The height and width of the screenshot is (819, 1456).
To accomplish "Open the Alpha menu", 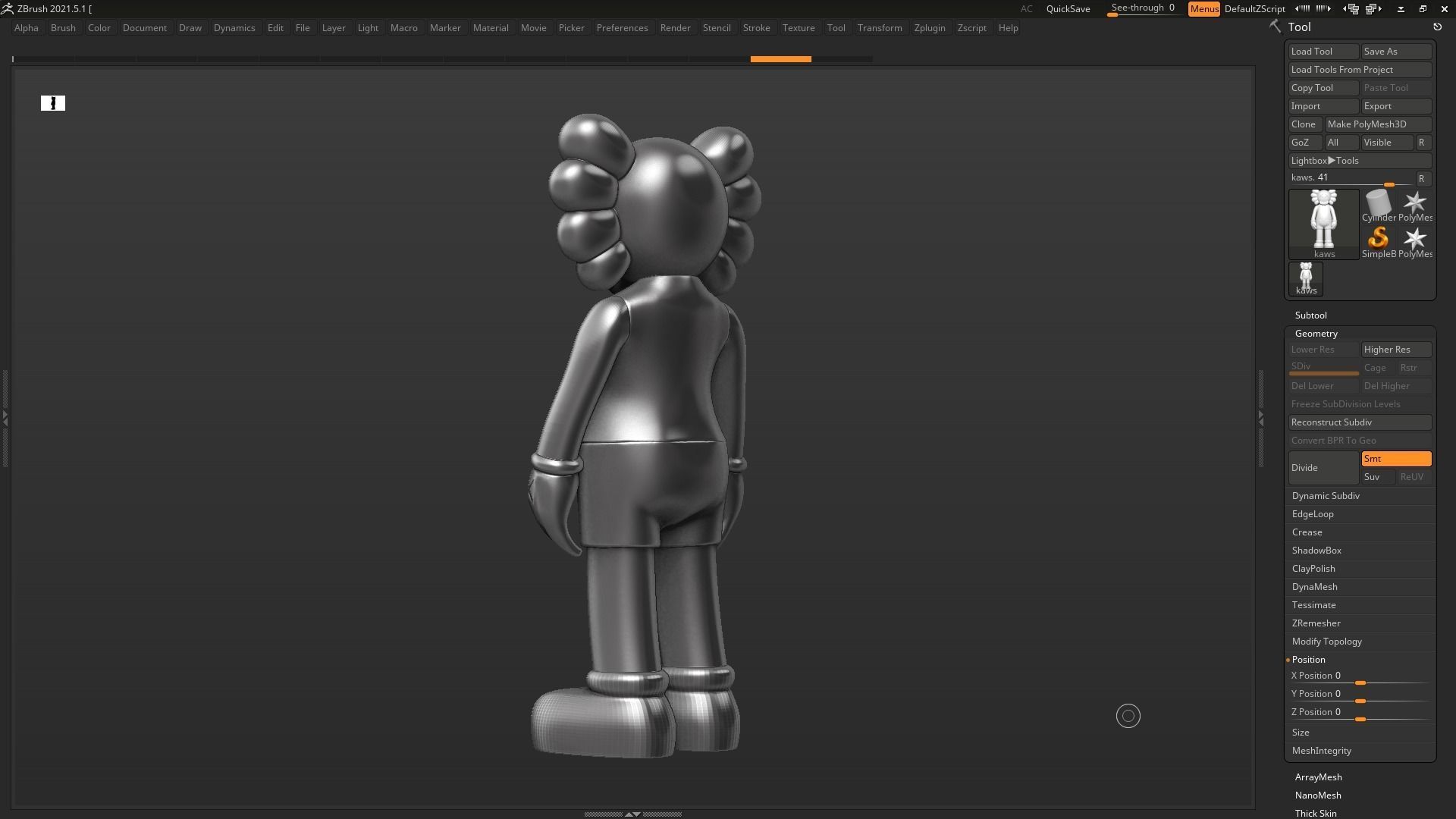I will [x=27, y=28].
